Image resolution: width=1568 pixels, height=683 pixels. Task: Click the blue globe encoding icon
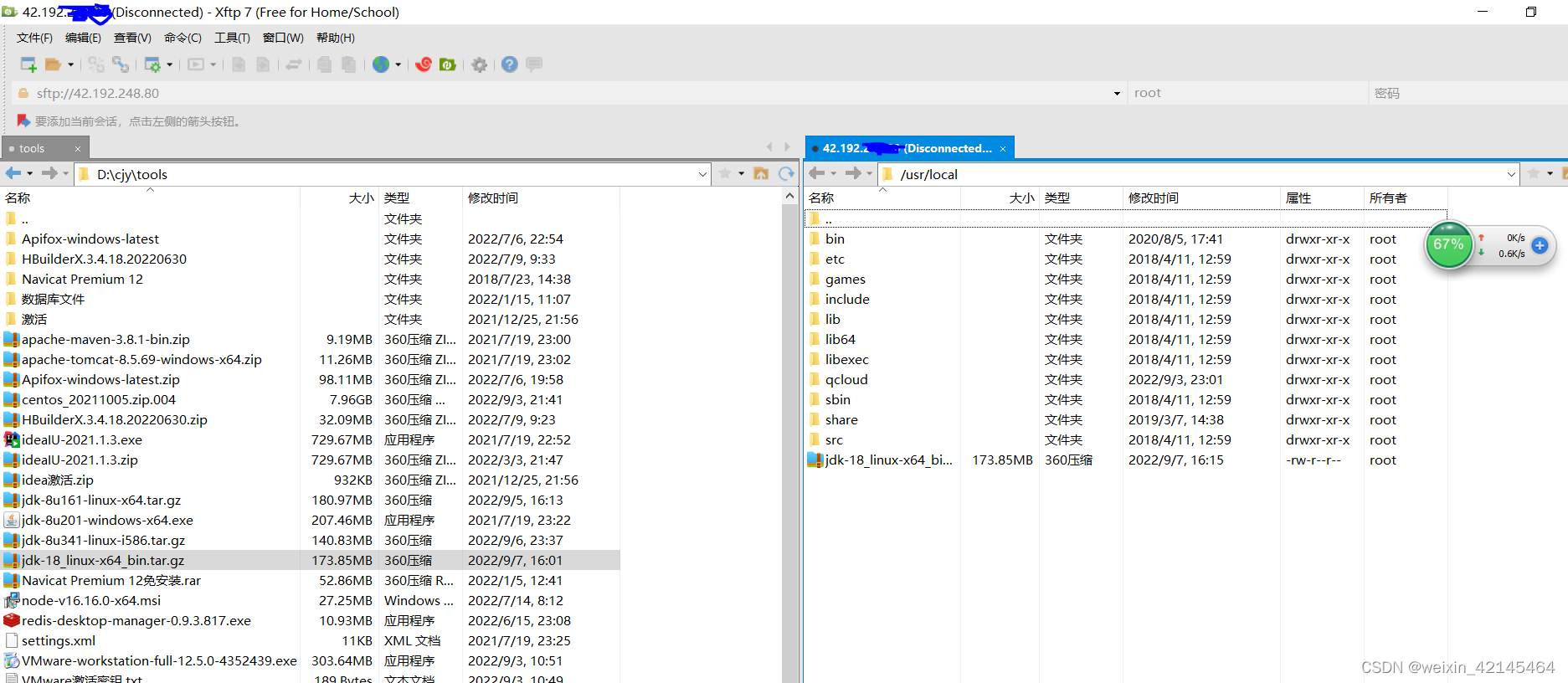point(381,64)
